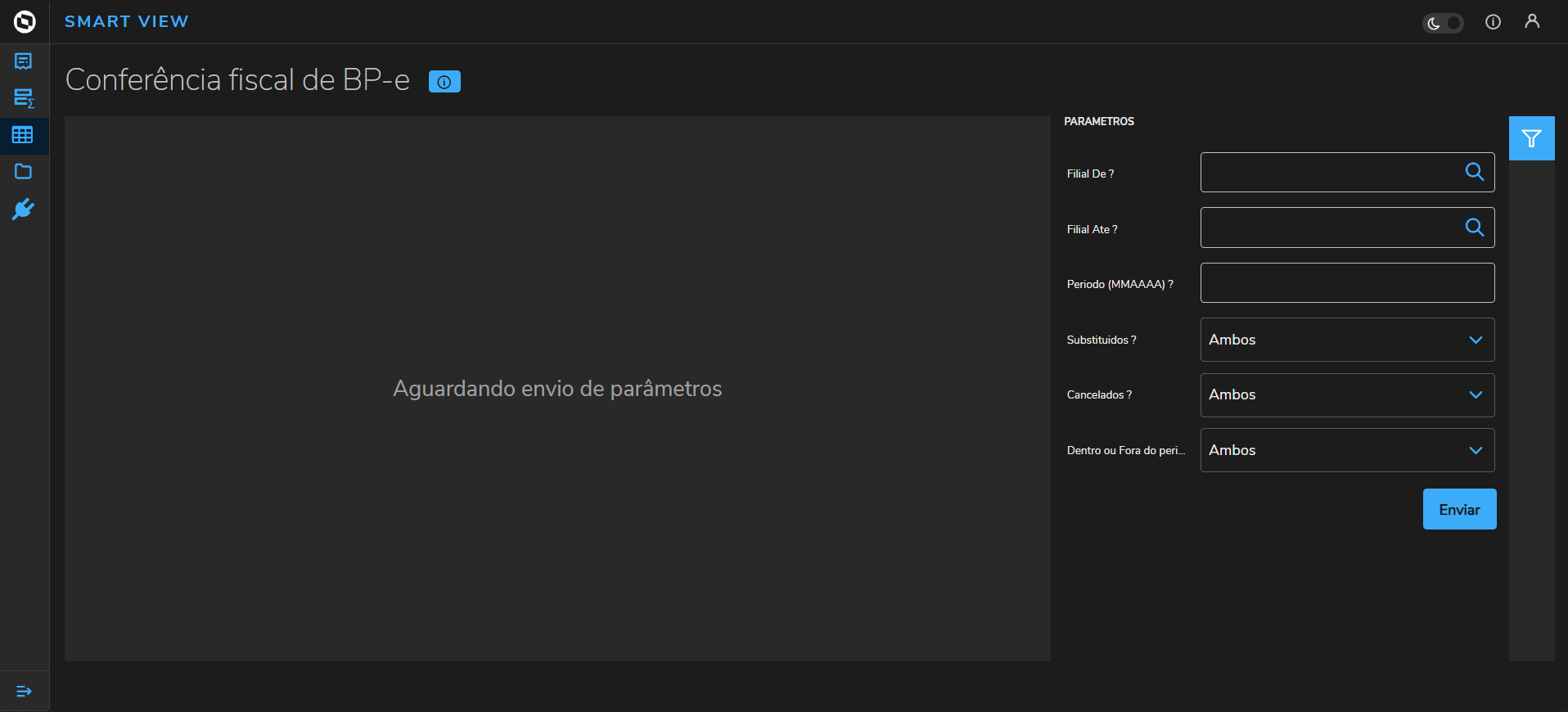The height and width of the screenshot is (712, 1568).
Task: Open the reports icon in sidebar
Action: 24,61
